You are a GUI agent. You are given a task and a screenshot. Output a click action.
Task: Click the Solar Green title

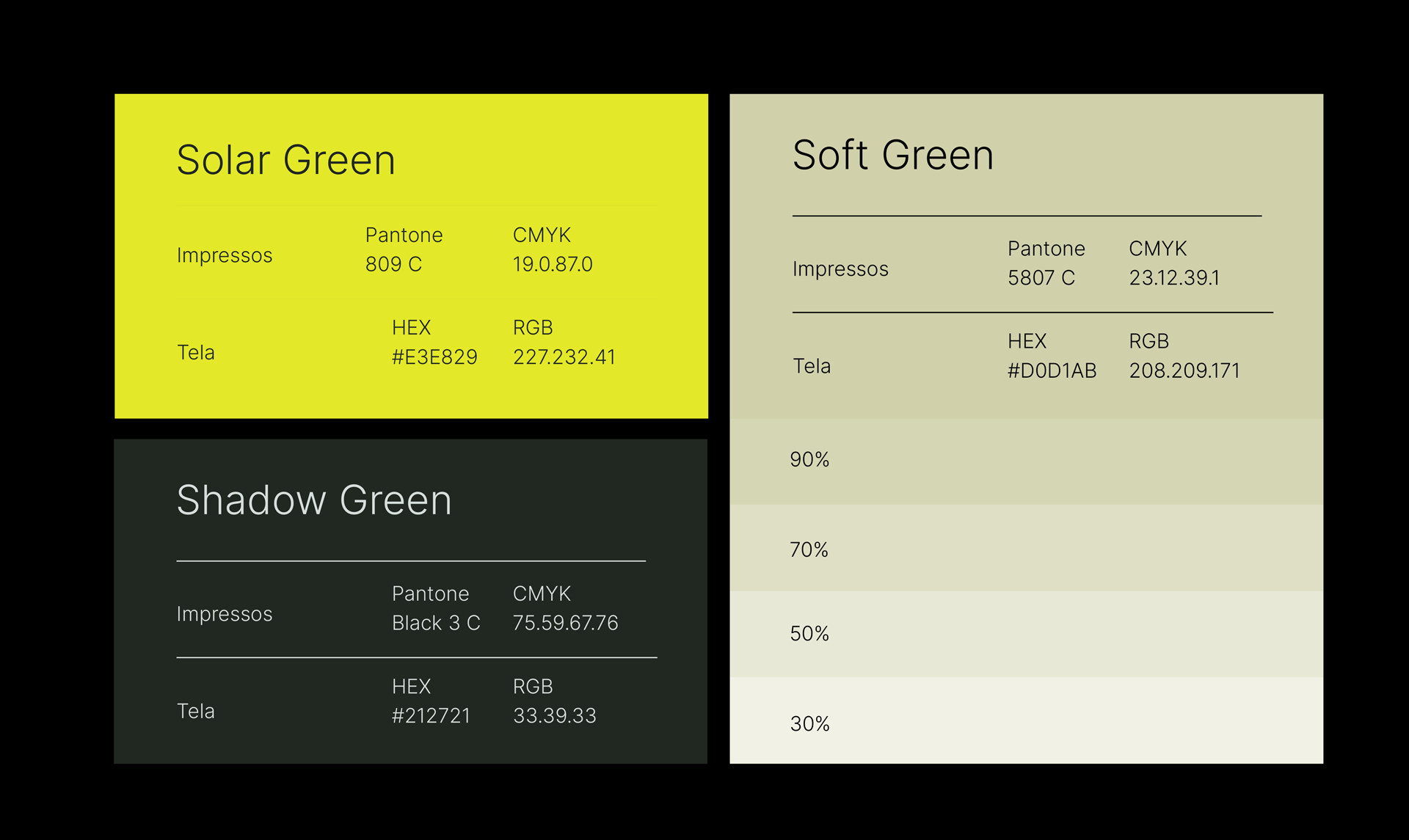(285, 160)
